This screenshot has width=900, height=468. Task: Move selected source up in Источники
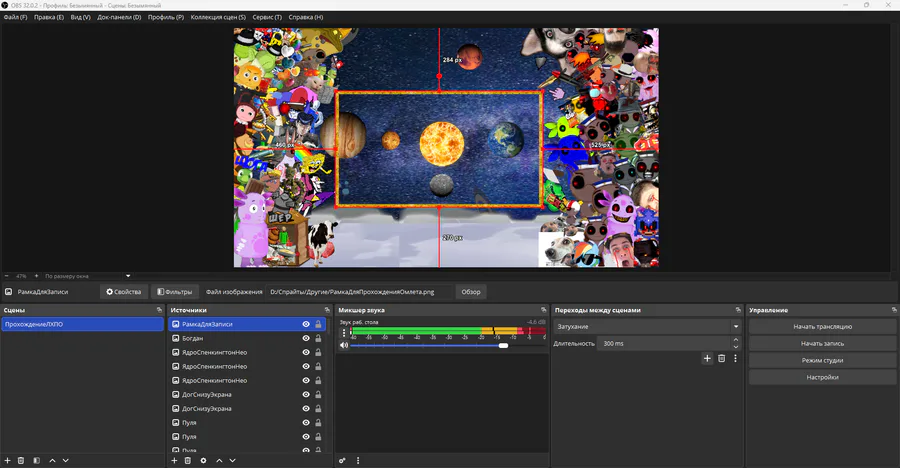219,461
